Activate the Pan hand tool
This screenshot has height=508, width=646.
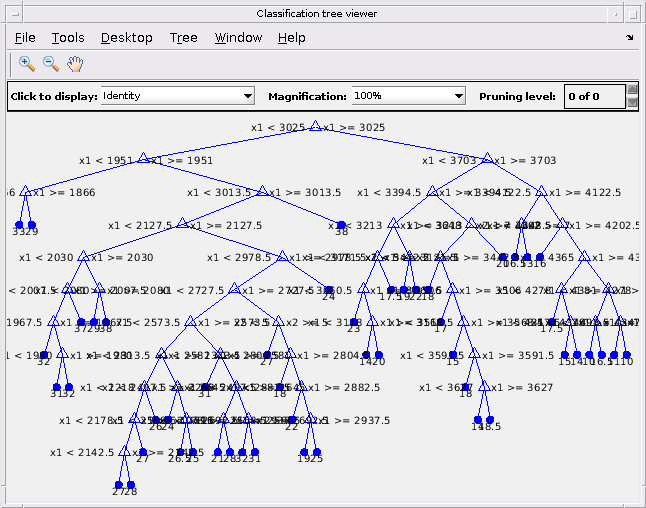click(x=75, y=64)
